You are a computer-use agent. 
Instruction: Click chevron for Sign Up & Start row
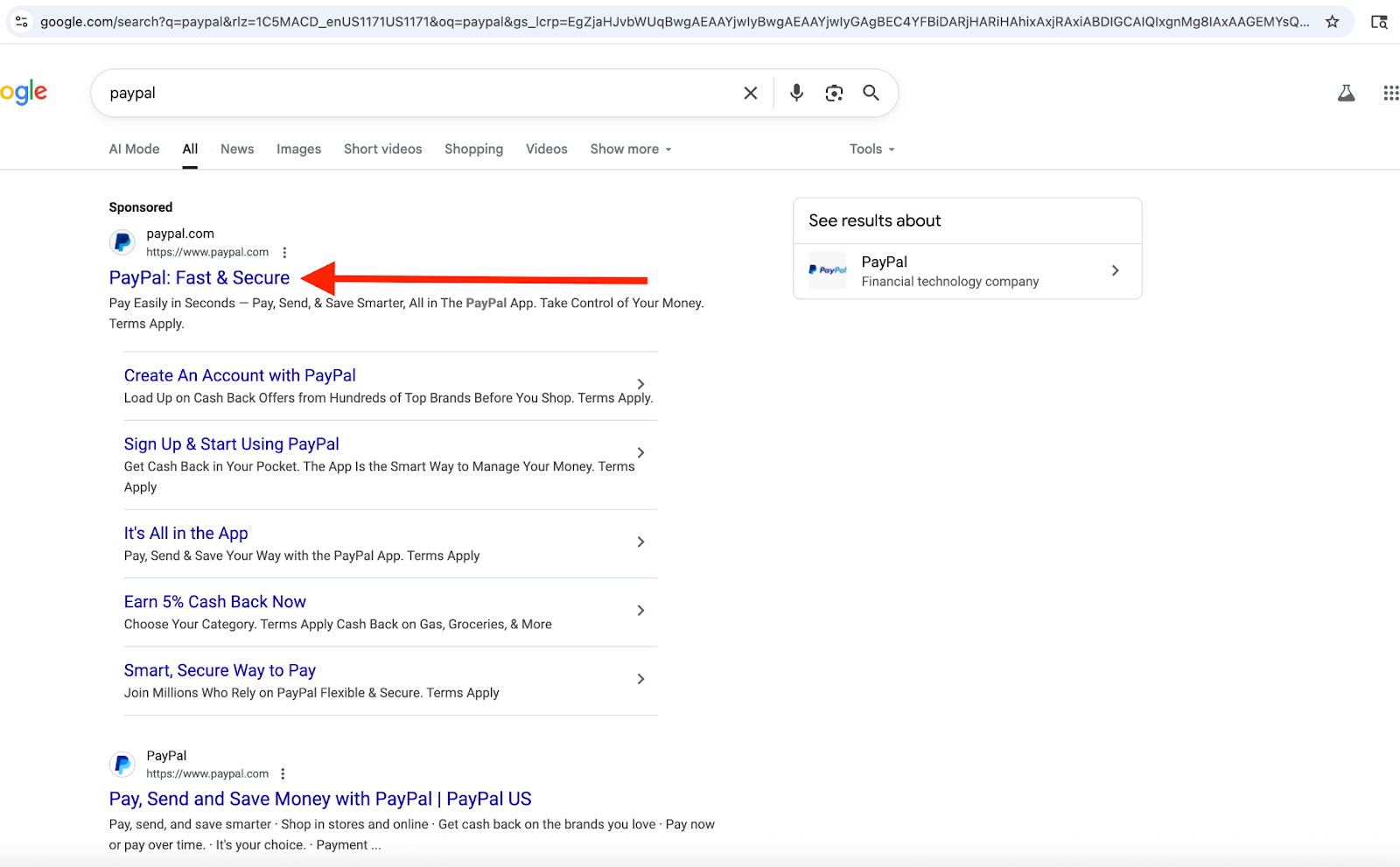pyautogui.click(x=640, y=452)
